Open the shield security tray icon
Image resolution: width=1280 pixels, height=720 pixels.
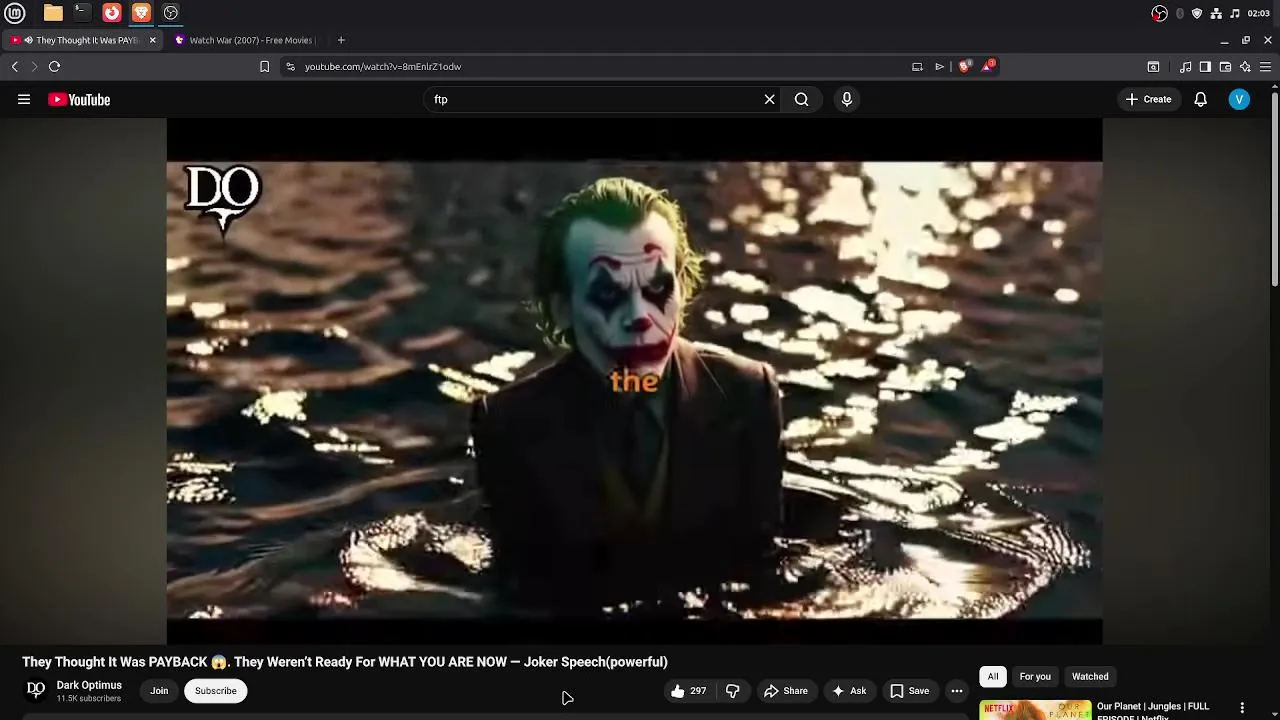point(1197,13)
